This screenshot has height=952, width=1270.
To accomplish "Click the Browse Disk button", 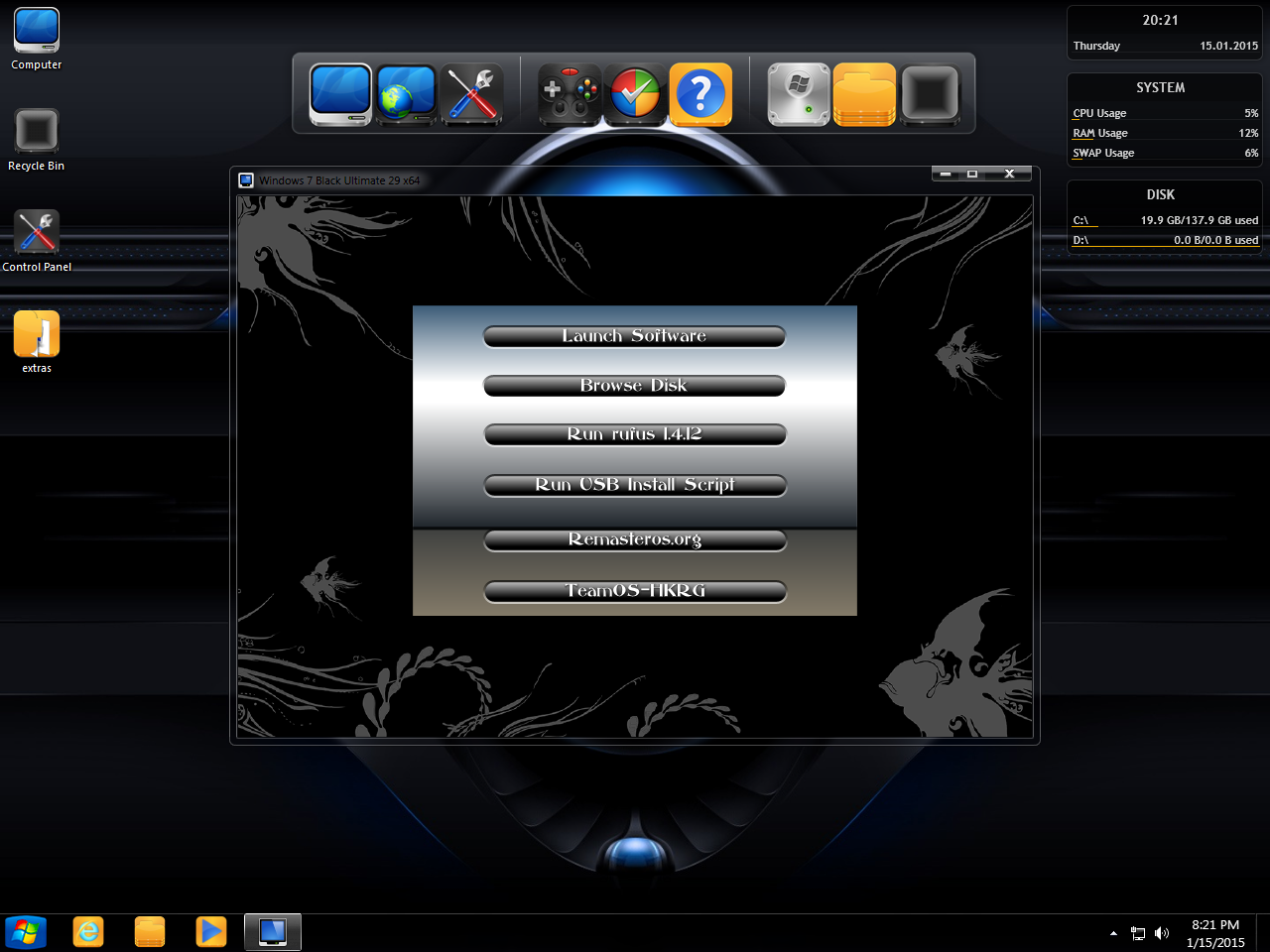I will coord(634,385).
